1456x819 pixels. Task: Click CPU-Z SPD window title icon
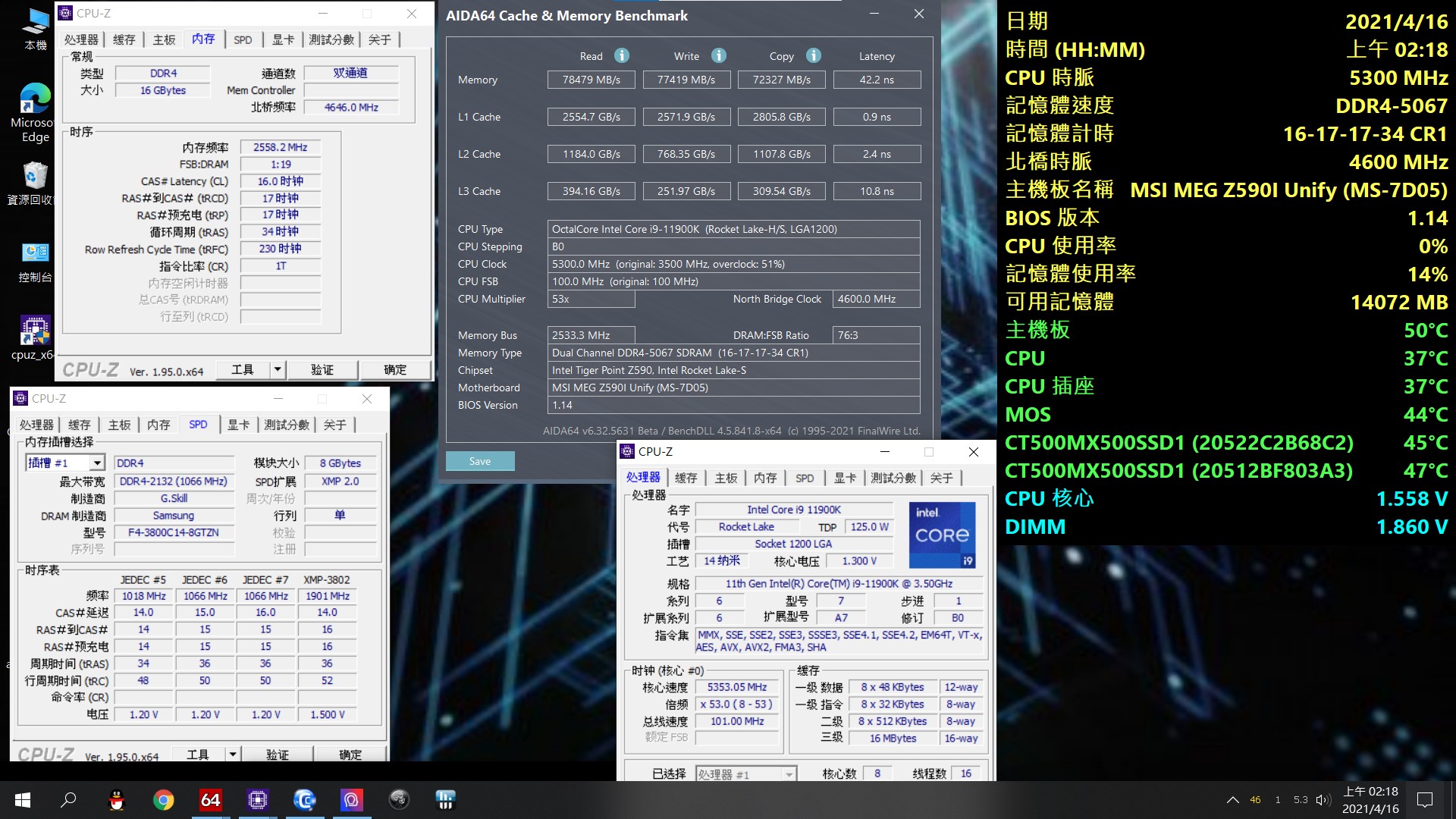pyautogui.click(x=20, y=398)
